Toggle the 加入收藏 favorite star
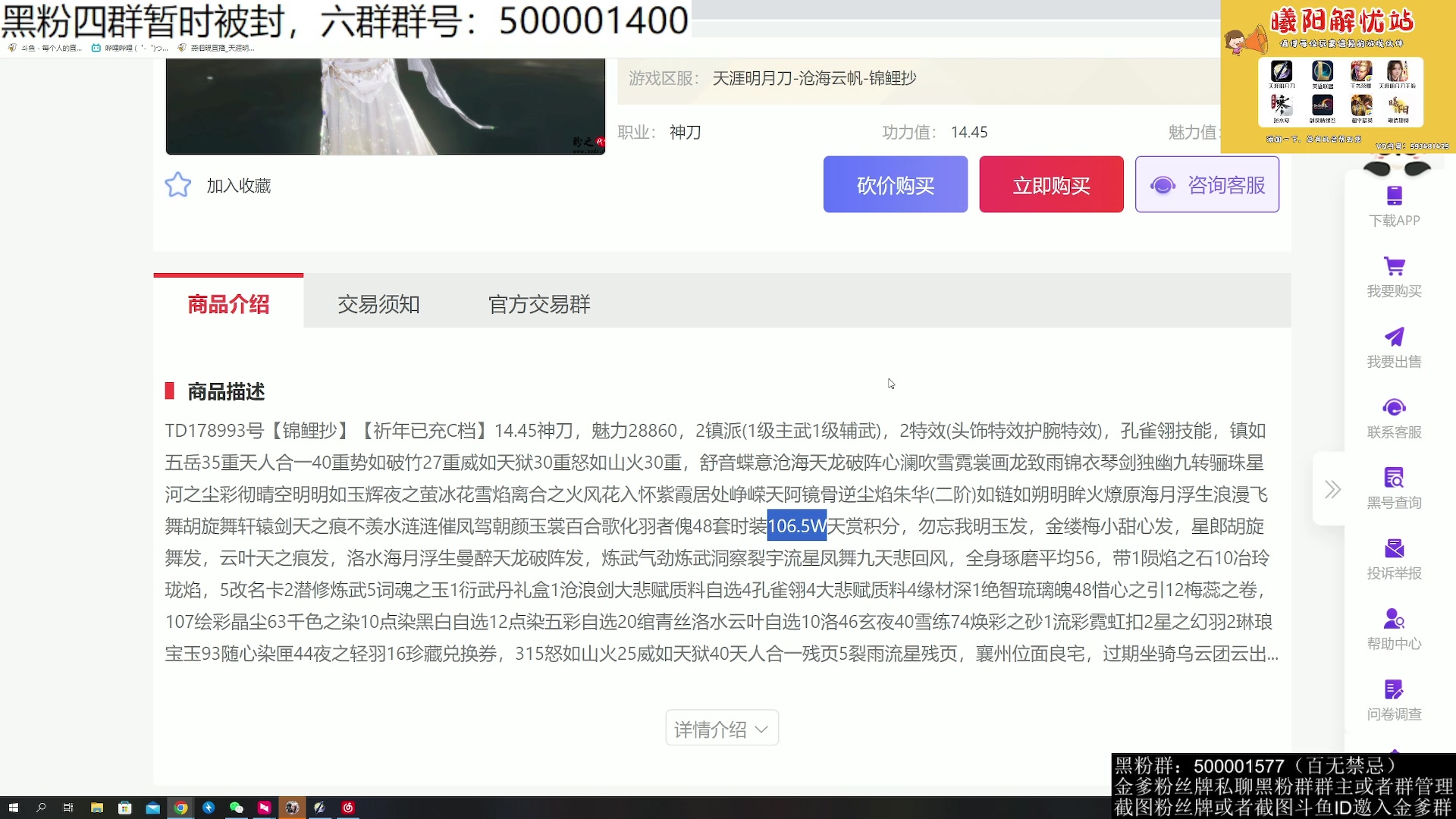Image resolution: width=1456 pixels, height=819 pixels. click(177, 184)
